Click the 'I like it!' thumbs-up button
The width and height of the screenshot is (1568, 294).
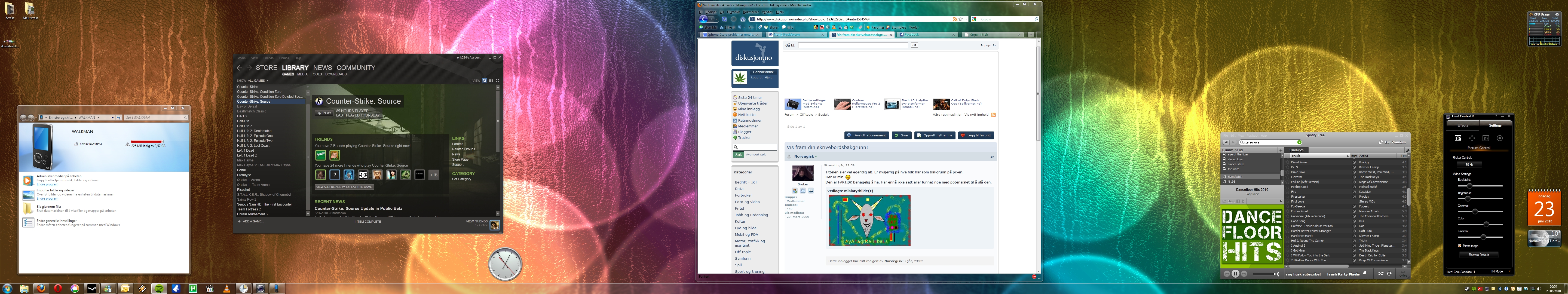(x=728, y=27)
